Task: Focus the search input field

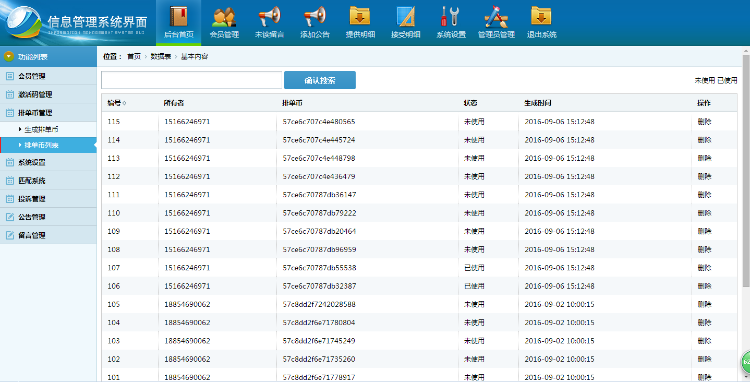Action: pos(191,80)
